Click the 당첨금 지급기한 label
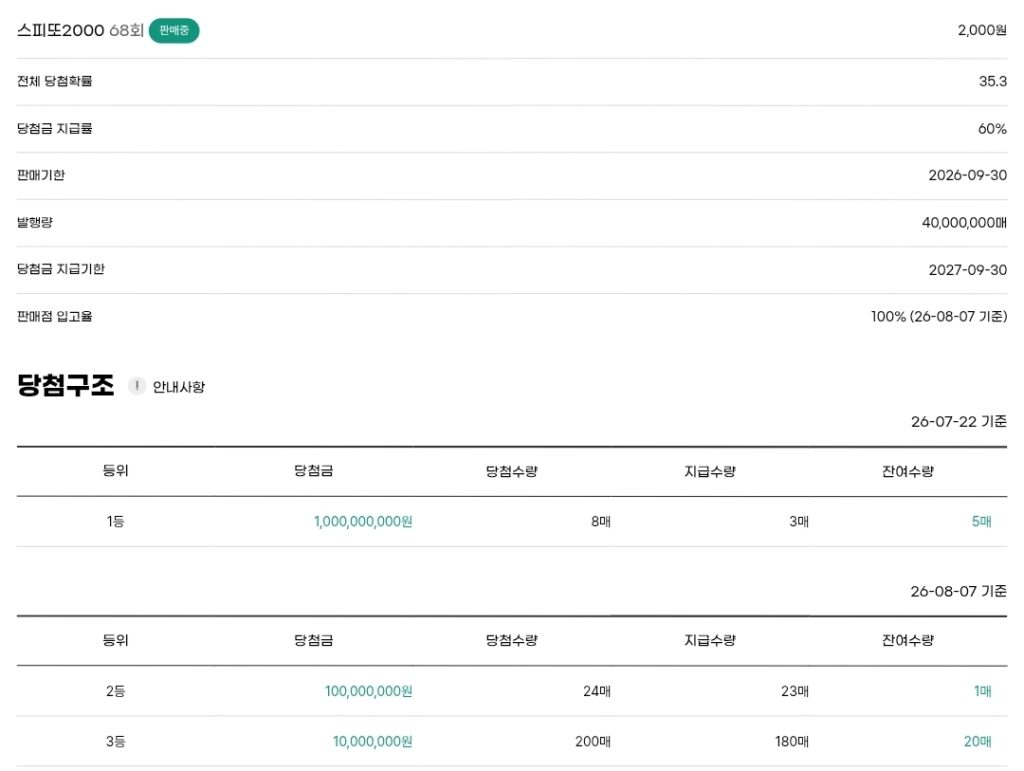The height and width of the screenshot is (771, 1024). pyautogui.click(x=61, y=269)
